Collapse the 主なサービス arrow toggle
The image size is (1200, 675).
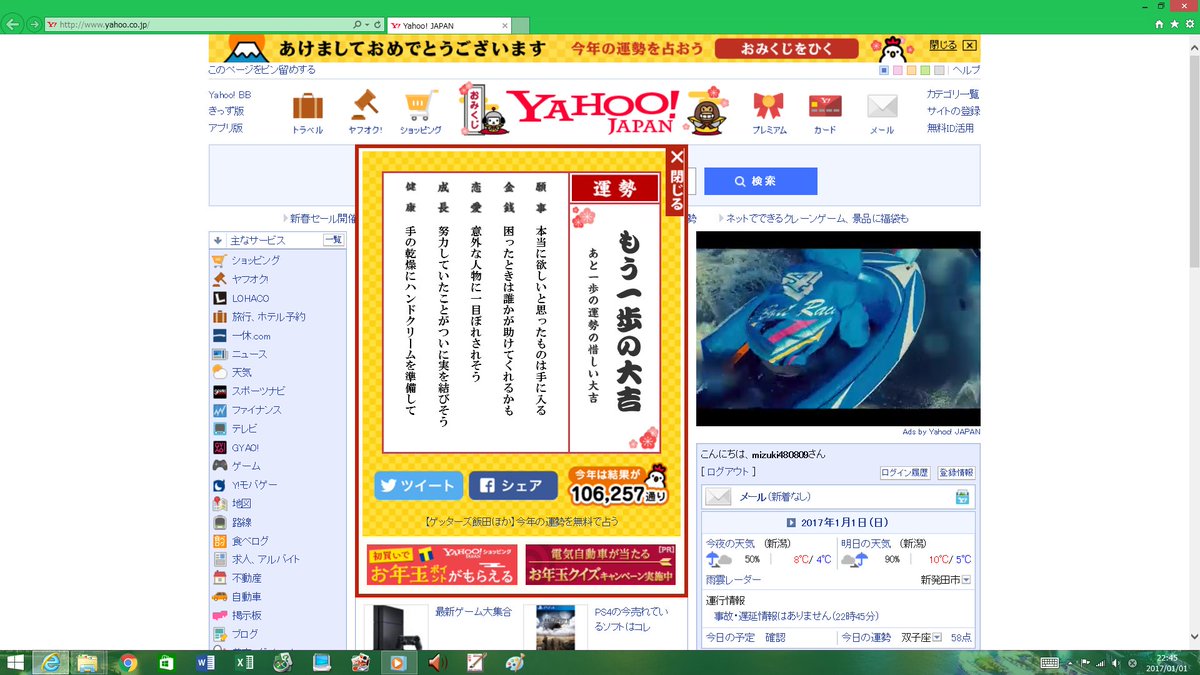point(217,240)
